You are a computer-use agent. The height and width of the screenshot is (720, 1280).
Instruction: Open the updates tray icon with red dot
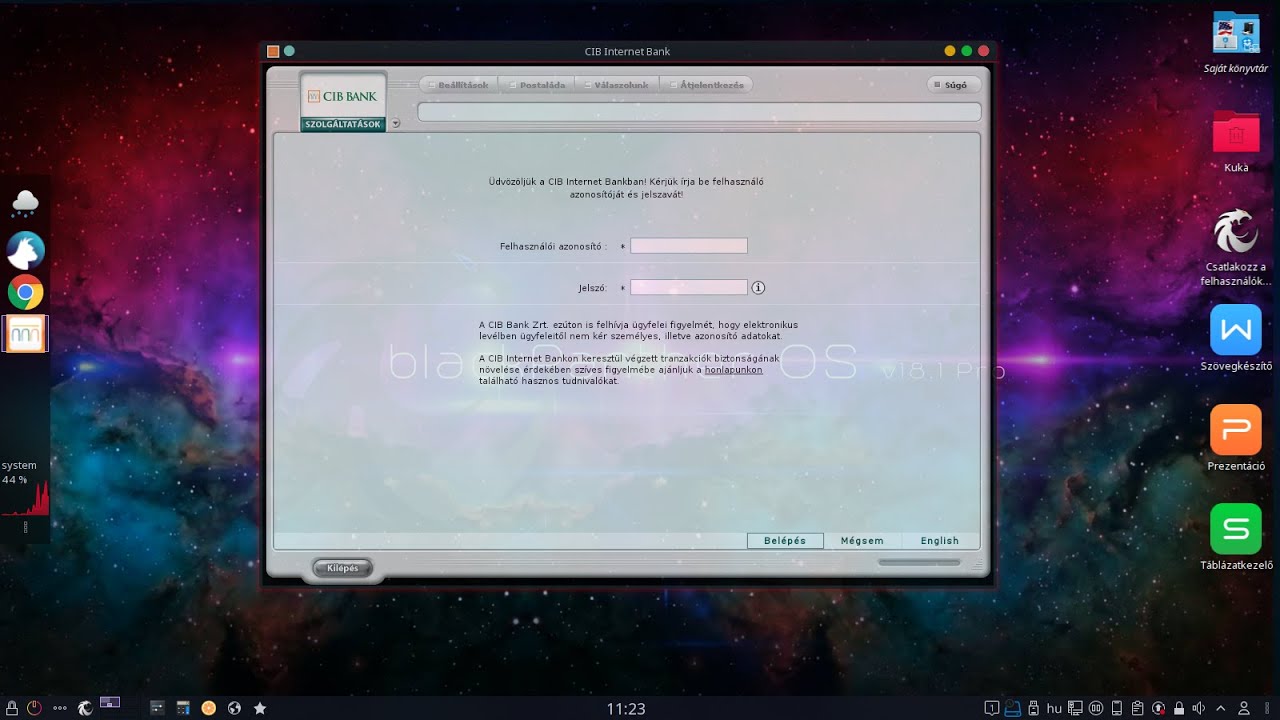point(1159,708)
